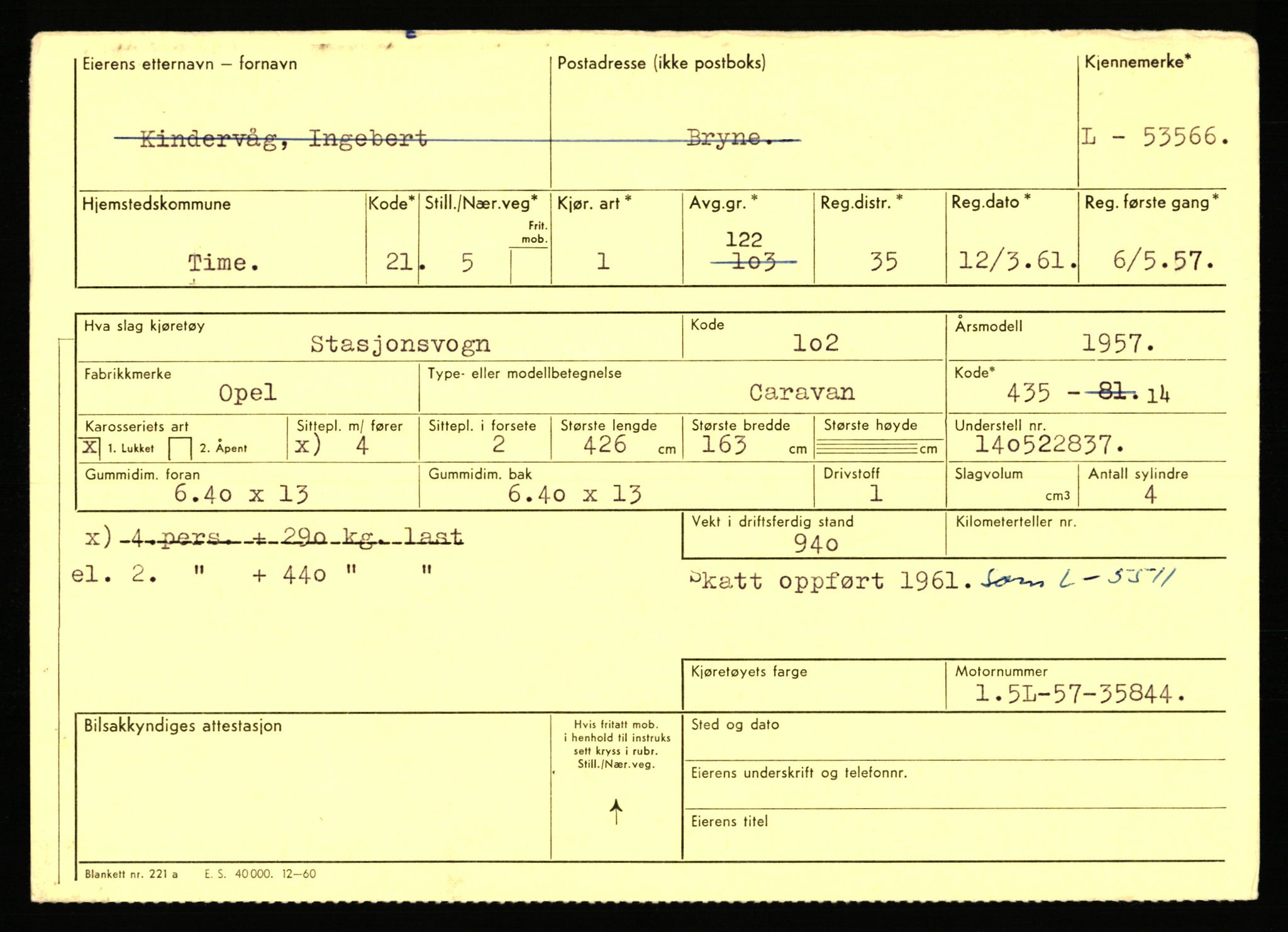Click the note line 'el. 2. " + 440 "'
This screenshot has width=1288, height=932.
pyautogui.click(x=252, y=574)
